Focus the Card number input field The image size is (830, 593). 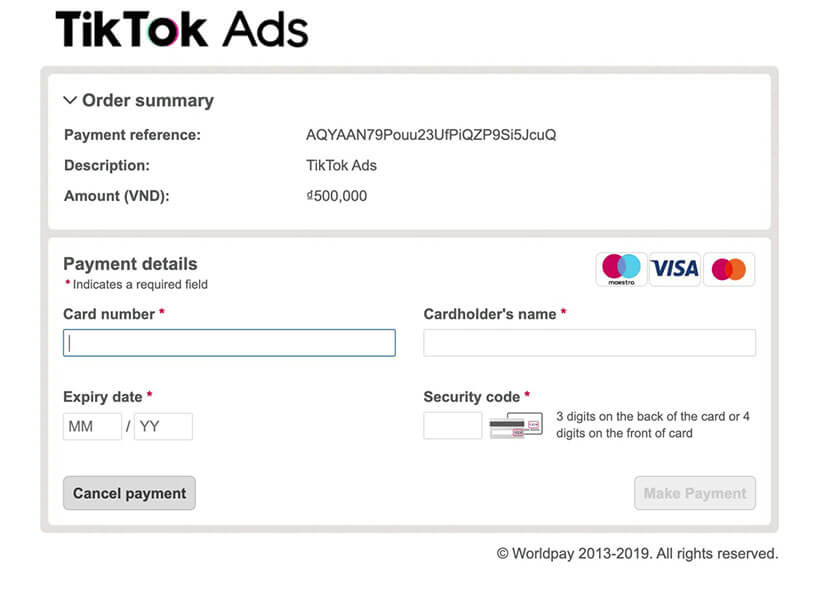229,343
